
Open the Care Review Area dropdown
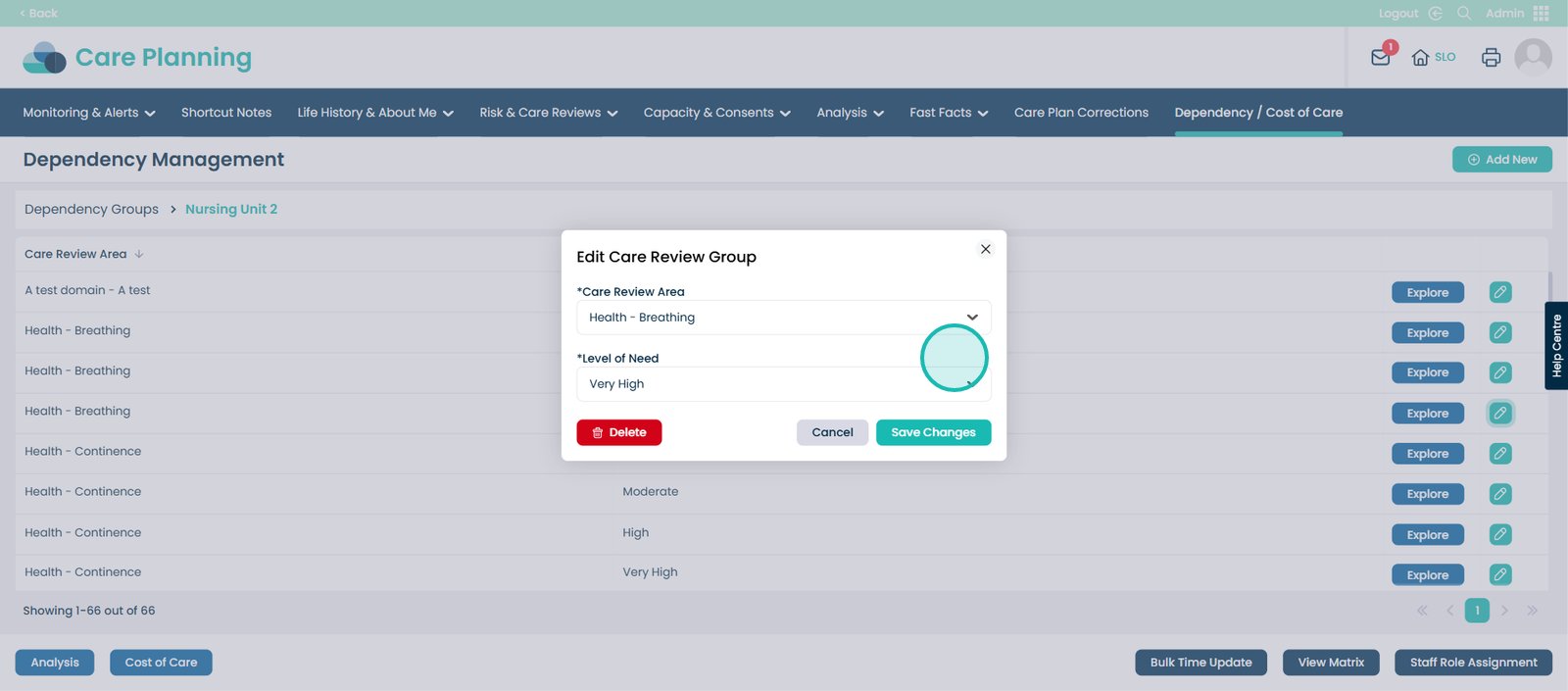point(783,318)
